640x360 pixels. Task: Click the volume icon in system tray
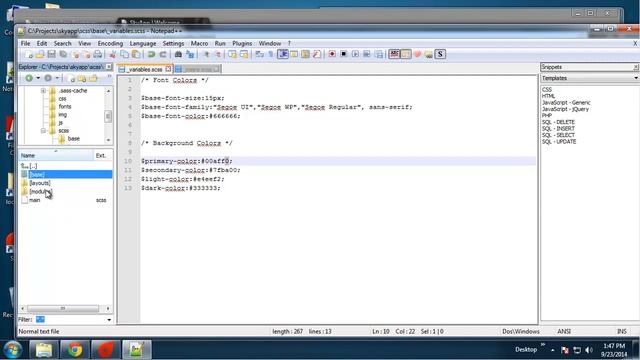point(589,350)
